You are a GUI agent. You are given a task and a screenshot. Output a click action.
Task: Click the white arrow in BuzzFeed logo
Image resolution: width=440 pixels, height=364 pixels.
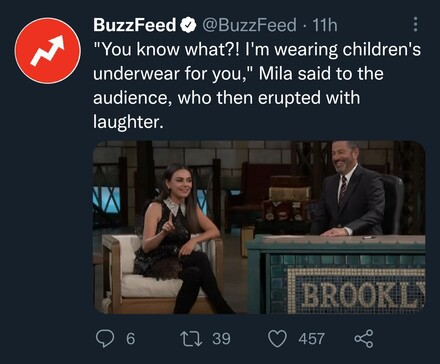coord(47,50)
